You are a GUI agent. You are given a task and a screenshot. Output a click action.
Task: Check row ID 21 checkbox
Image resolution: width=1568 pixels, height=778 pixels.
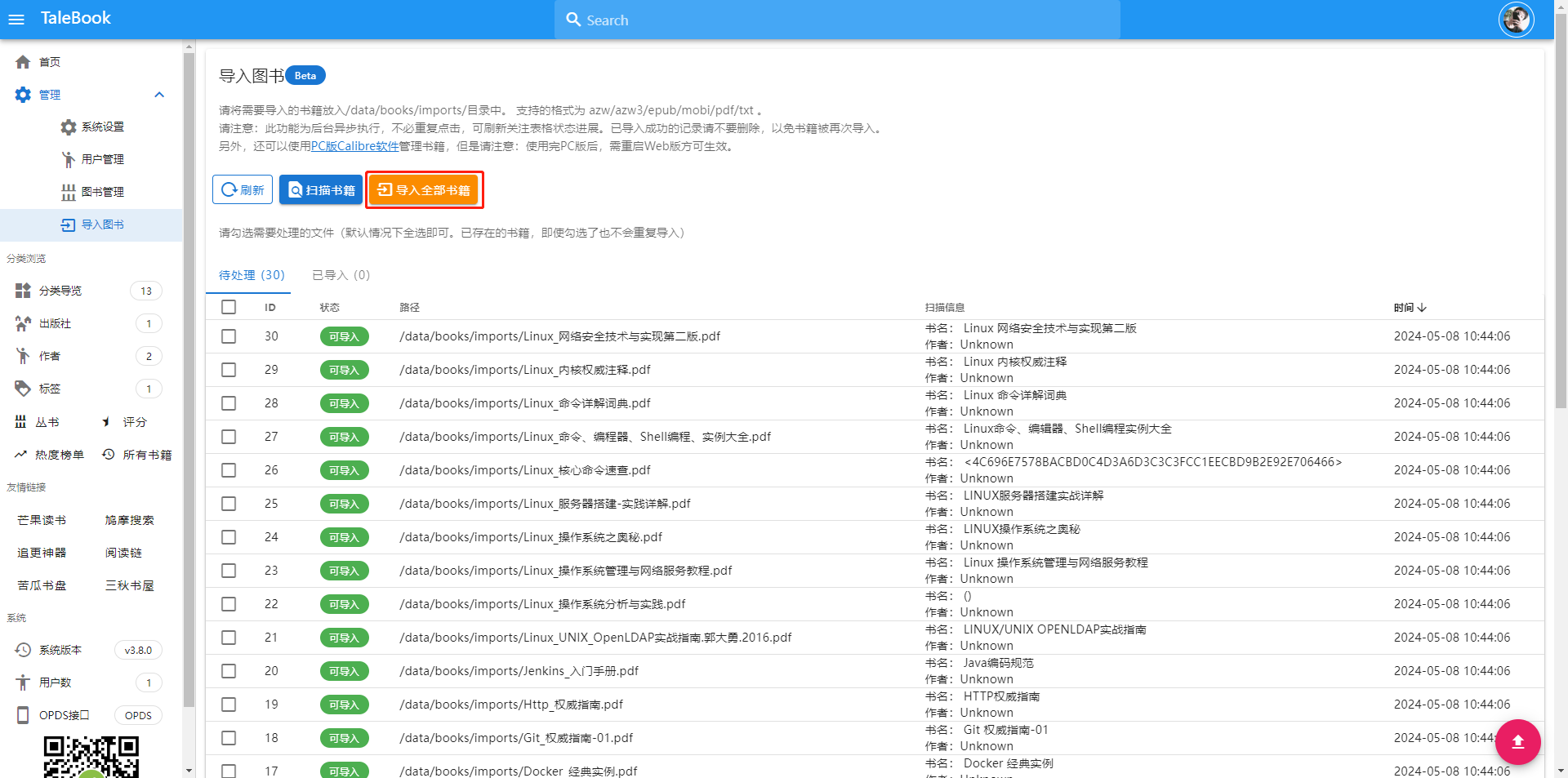click(x=229, y=638)
